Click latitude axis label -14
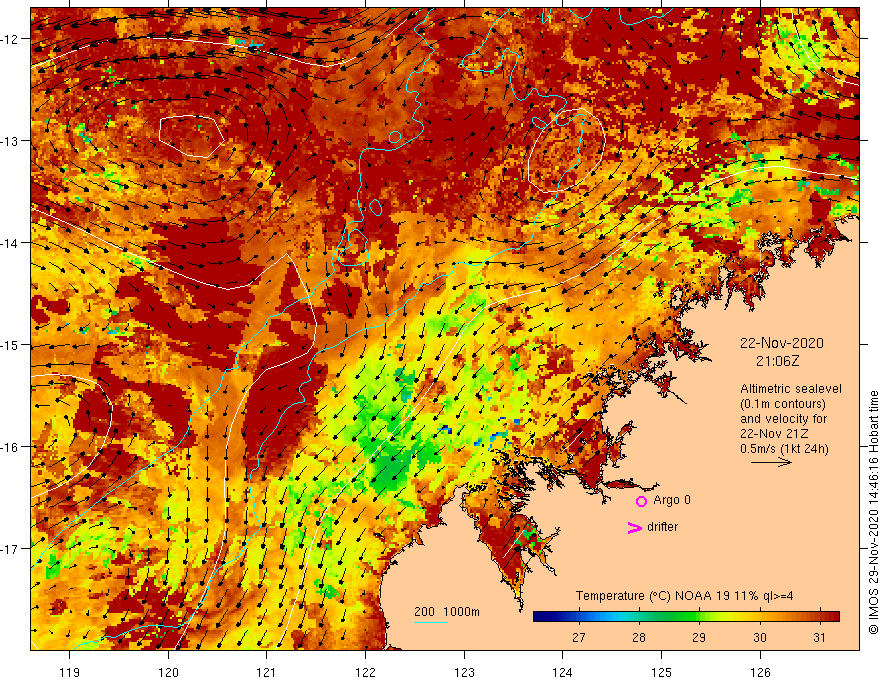This screenshot has height=680, width=880. pos(10,243)
